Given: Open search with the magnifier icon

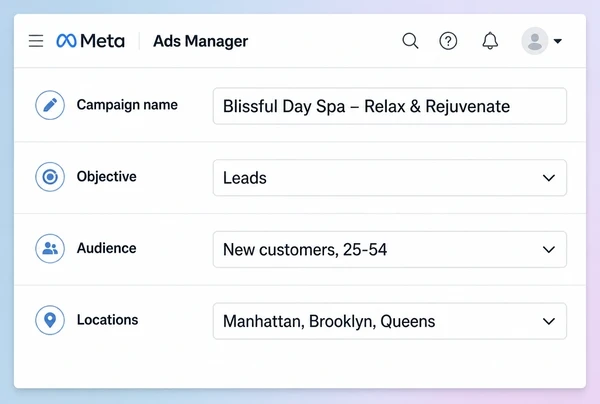Looking at the screenshot, I should [410, 41].
